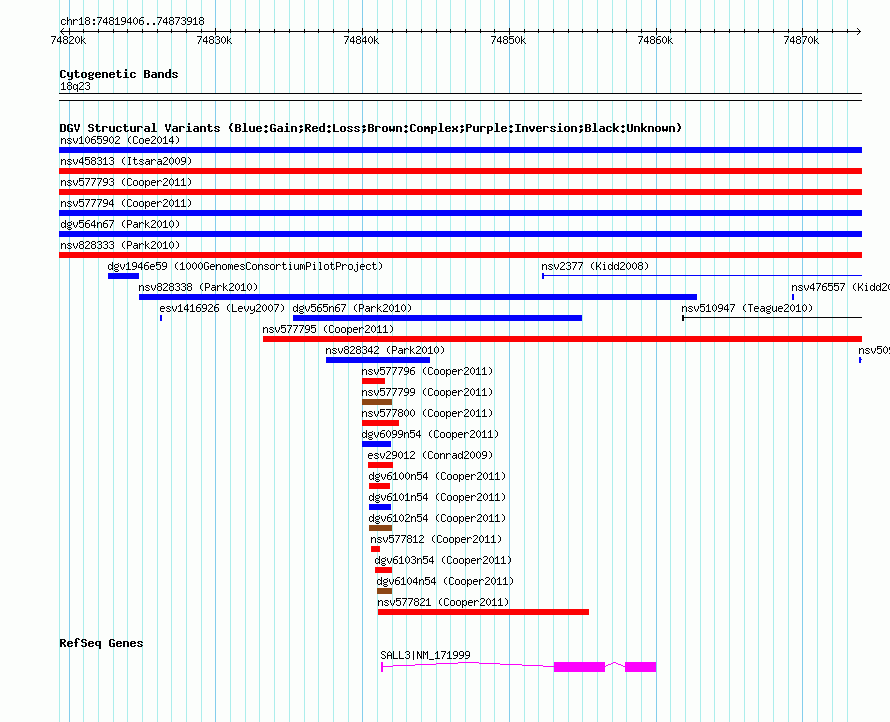
Task: Select nsv510947 (Teague2010) label
Action: pos(747,308)
